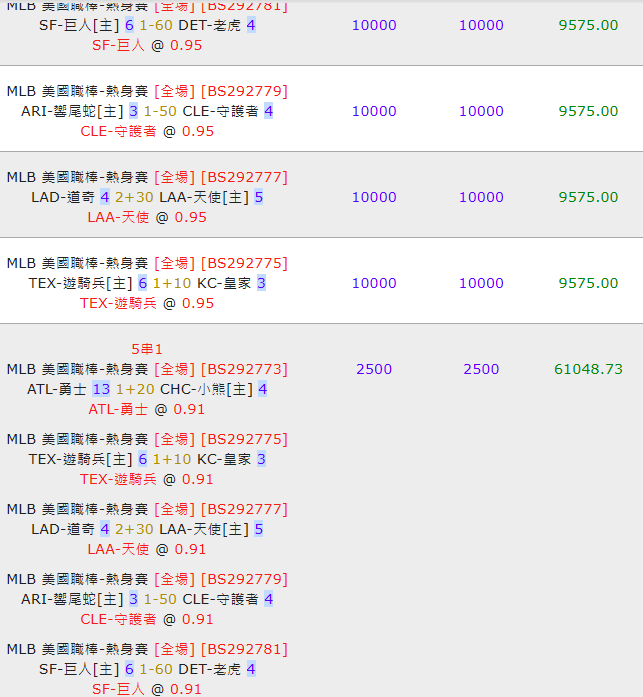643x697 pixels.
Task: Click the parlay payout value 61048.73
Action: 588,369
